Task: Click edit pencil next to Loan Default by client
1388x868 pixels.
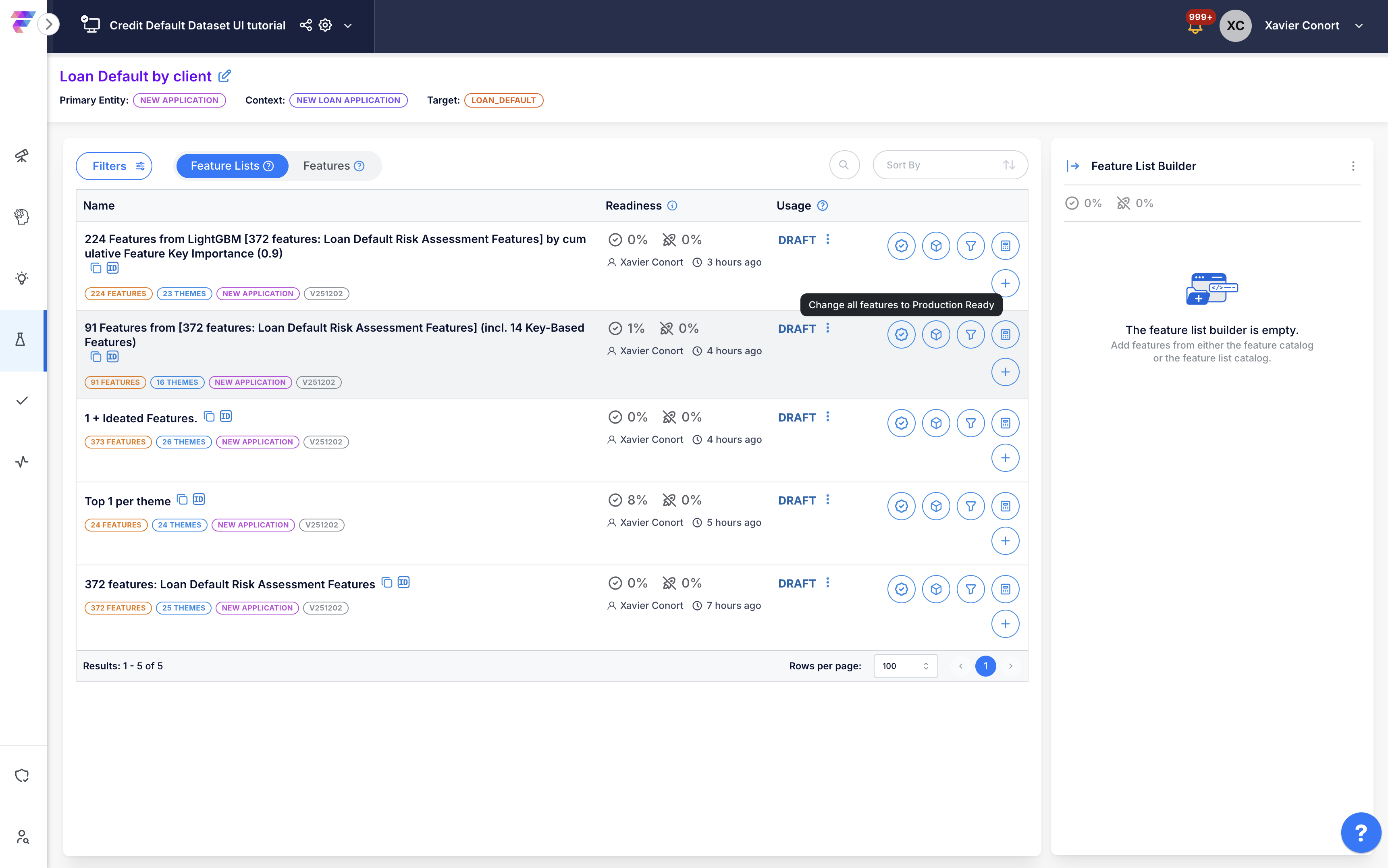Action: tap(225, 76)
